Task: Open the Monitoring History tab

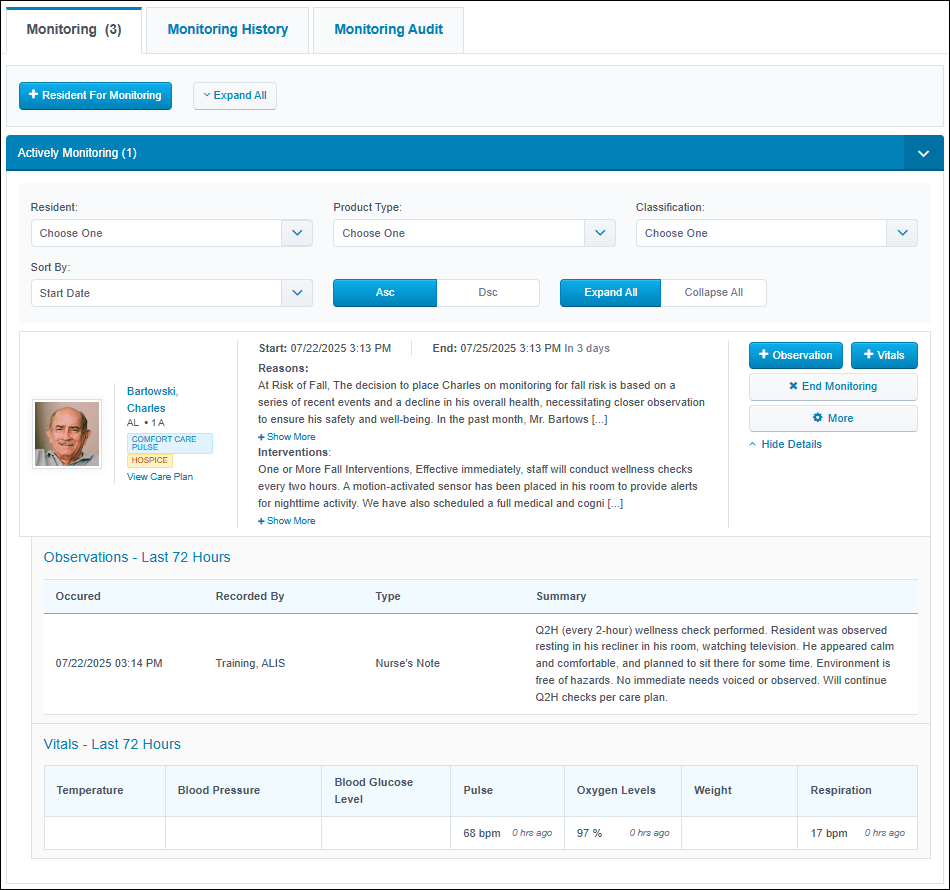Action: point(228,30)
